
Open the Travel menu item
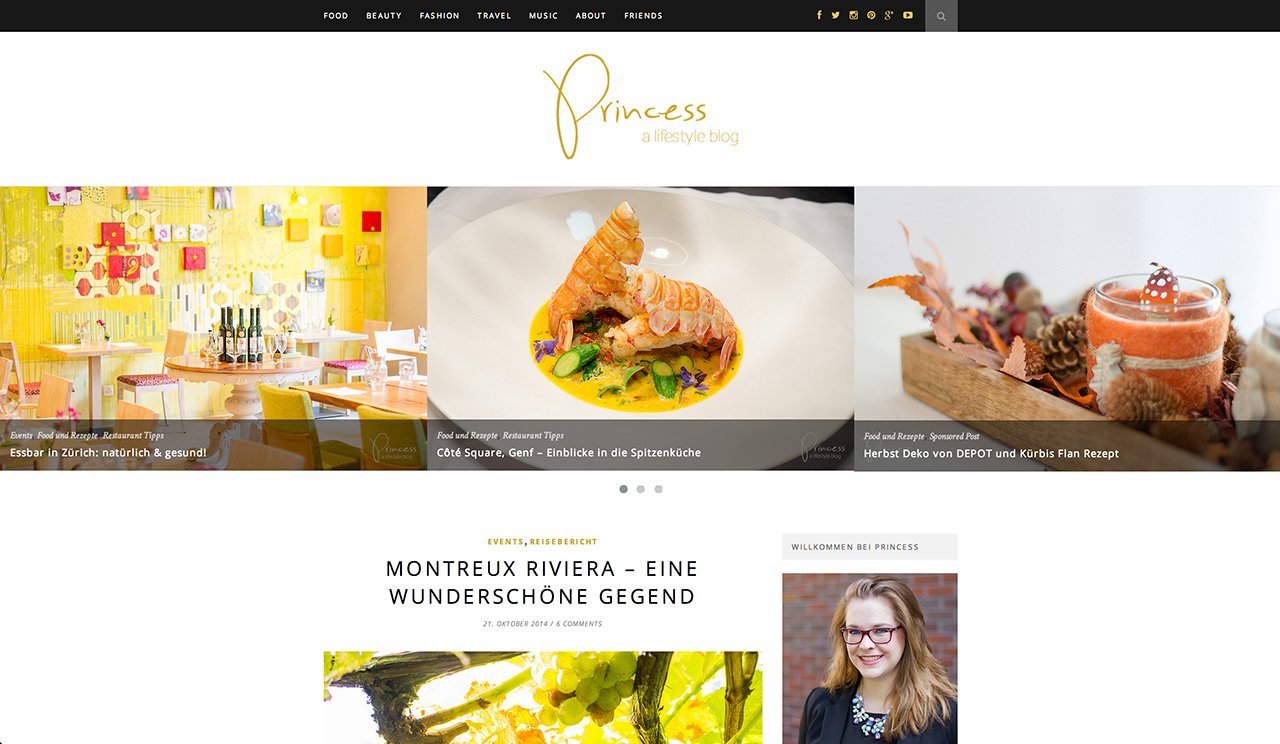point(494,16)
